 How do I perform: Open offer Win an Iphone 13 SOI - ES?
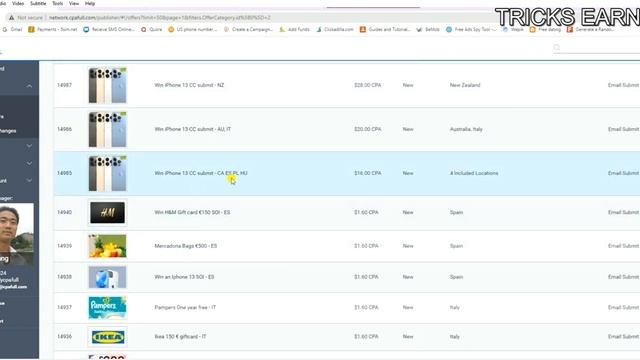[184, 277]
